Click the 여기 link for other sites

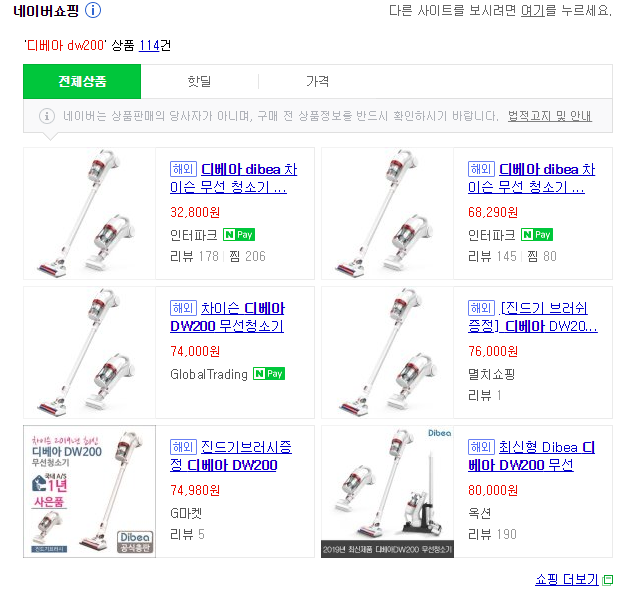(533, 11)
